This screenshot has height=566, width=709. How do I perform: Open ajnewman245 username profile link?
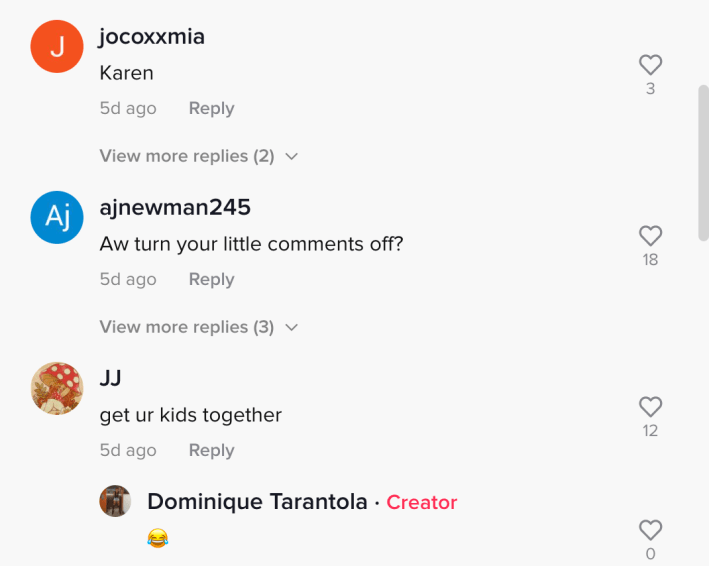pyautogui.click(x=175, y=207)
